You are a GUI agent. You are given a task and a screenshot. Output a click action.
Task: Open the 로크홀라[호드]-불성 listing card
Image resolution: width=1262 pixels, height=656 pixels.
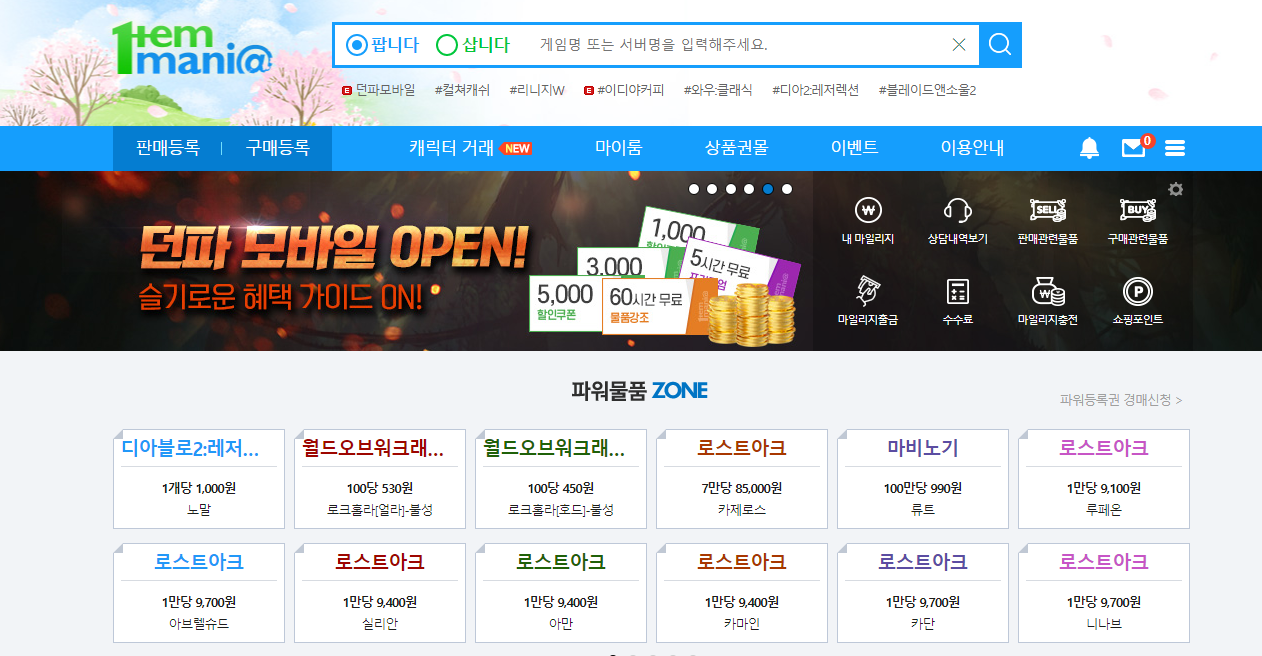(x=561, y=479)
